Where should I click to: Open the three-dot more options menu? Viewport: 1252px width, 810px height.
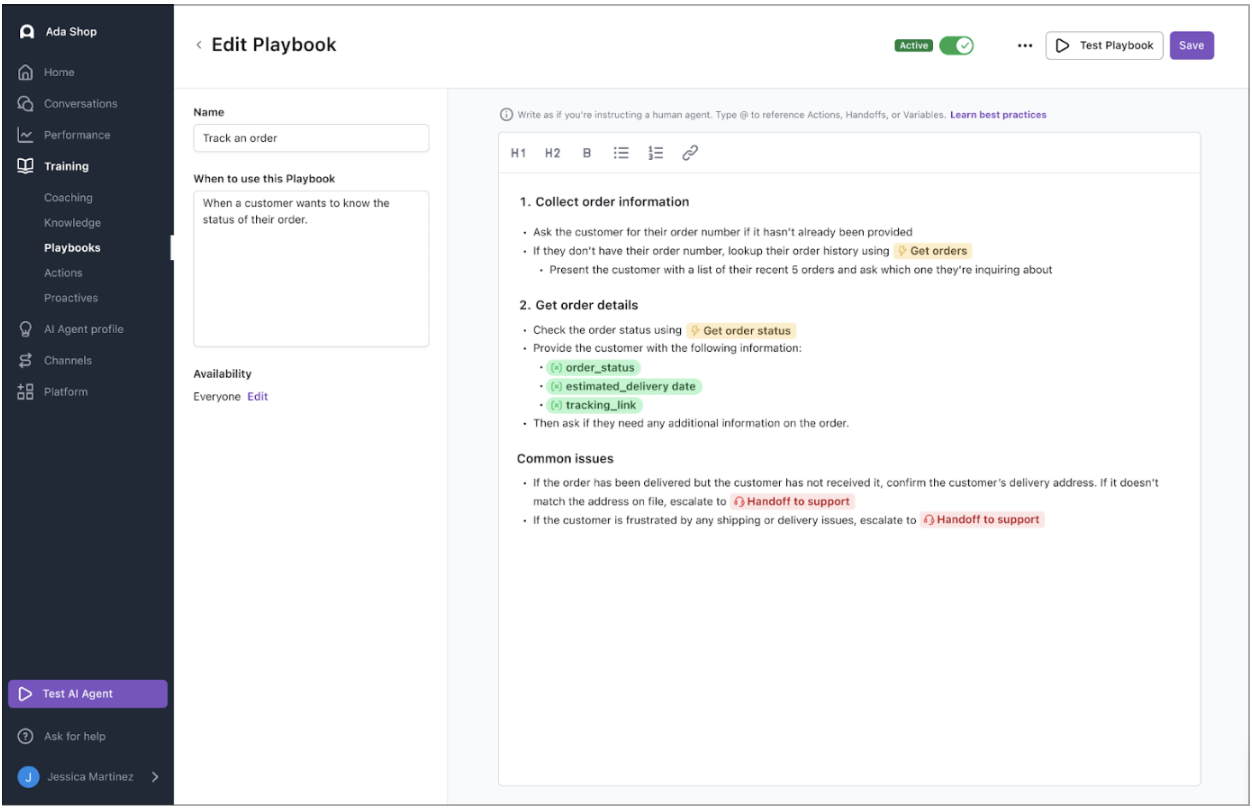click(x=1024, y=46)
